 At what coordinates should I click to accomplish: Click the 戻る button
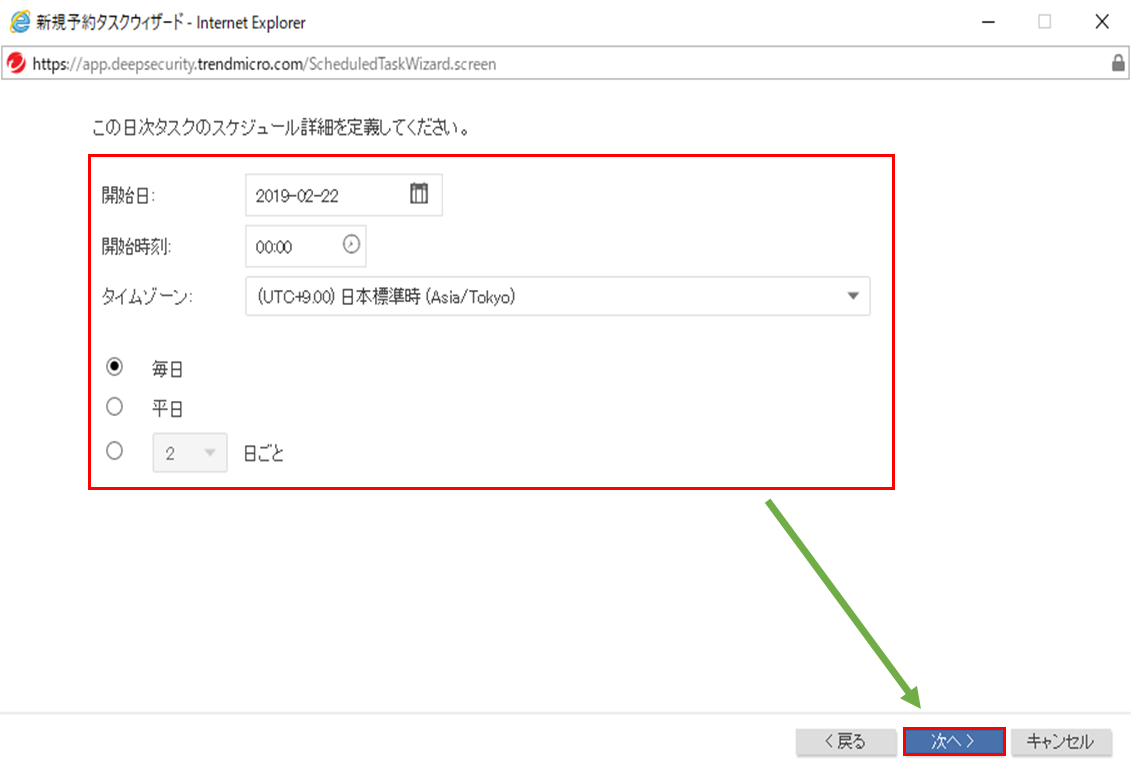point(846,741)
